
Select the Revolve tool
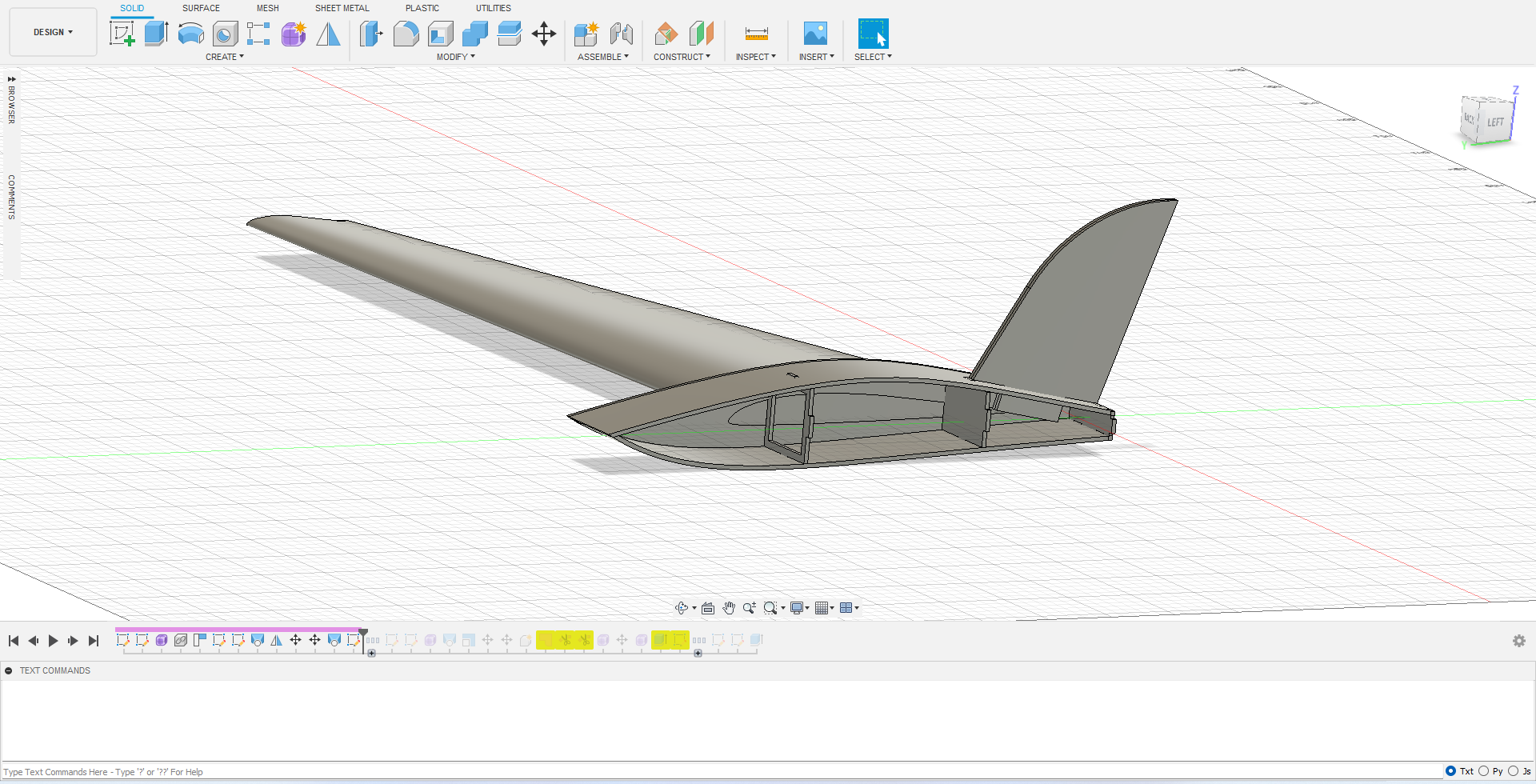click(190, 34)
